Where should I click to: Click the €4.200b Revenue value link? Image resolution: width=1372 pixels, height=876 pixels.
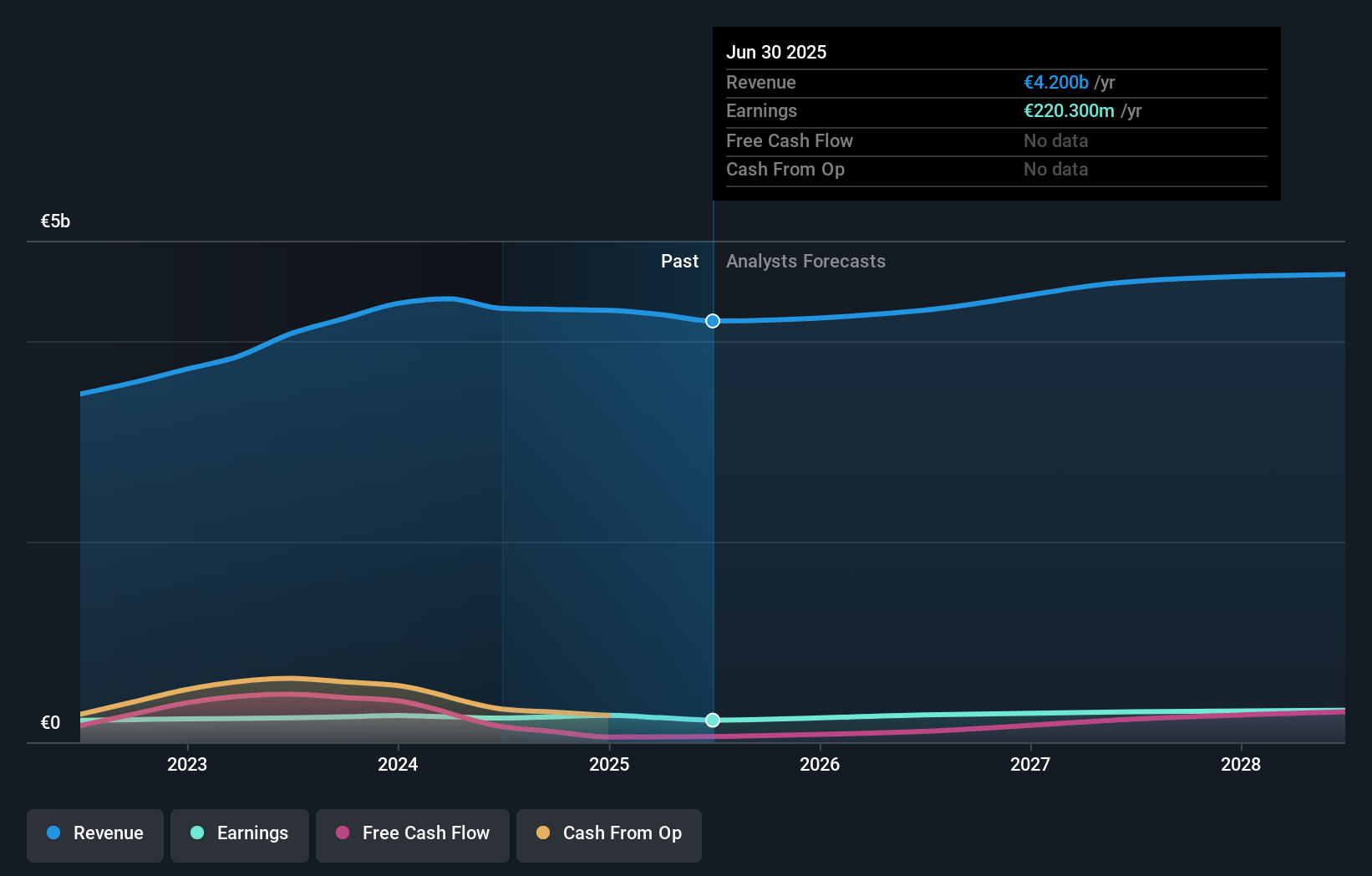(x=1055, y=82)
